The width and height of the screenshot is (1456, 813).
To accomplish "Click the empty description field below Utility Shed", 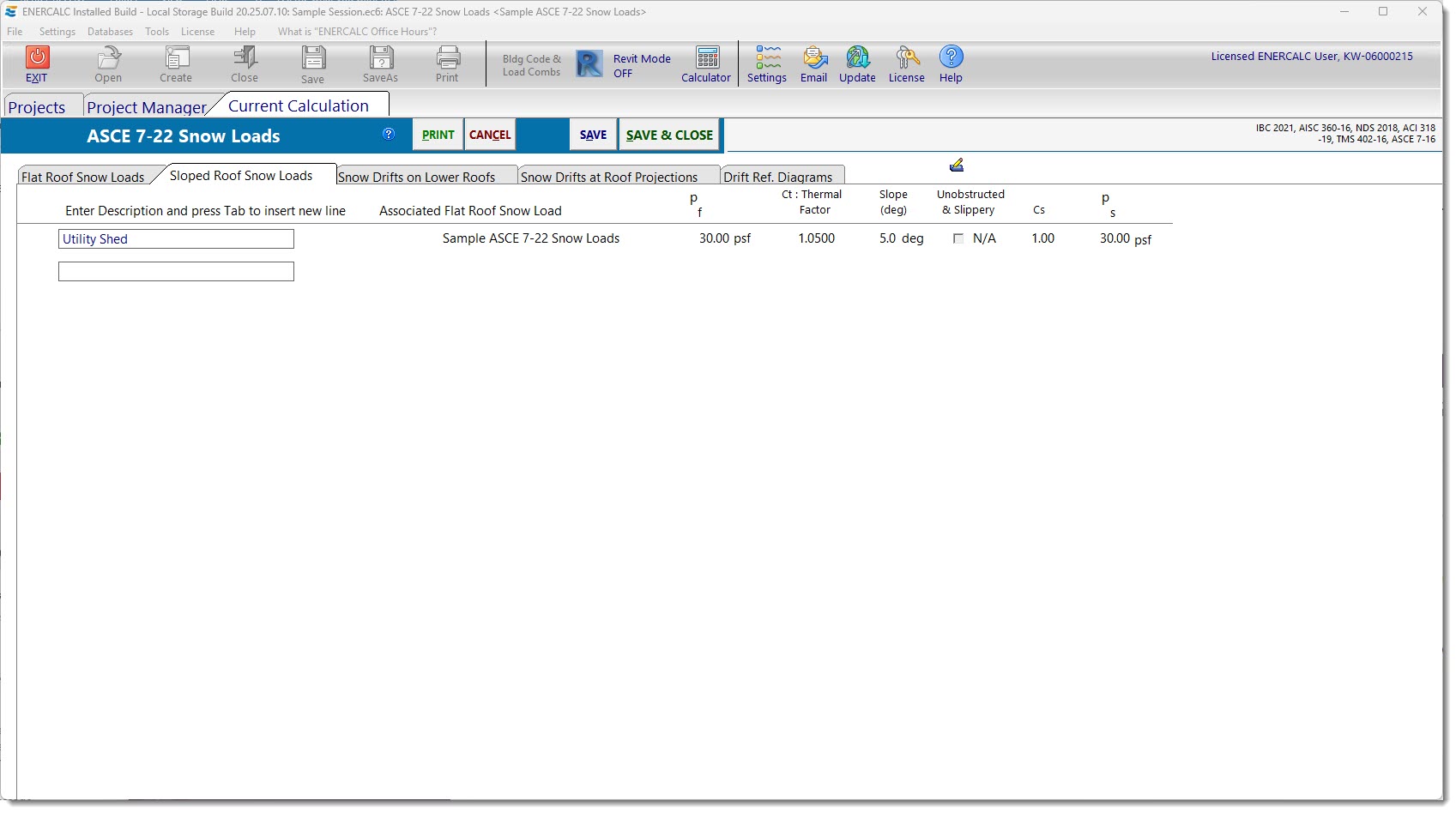I will point(176,272).
